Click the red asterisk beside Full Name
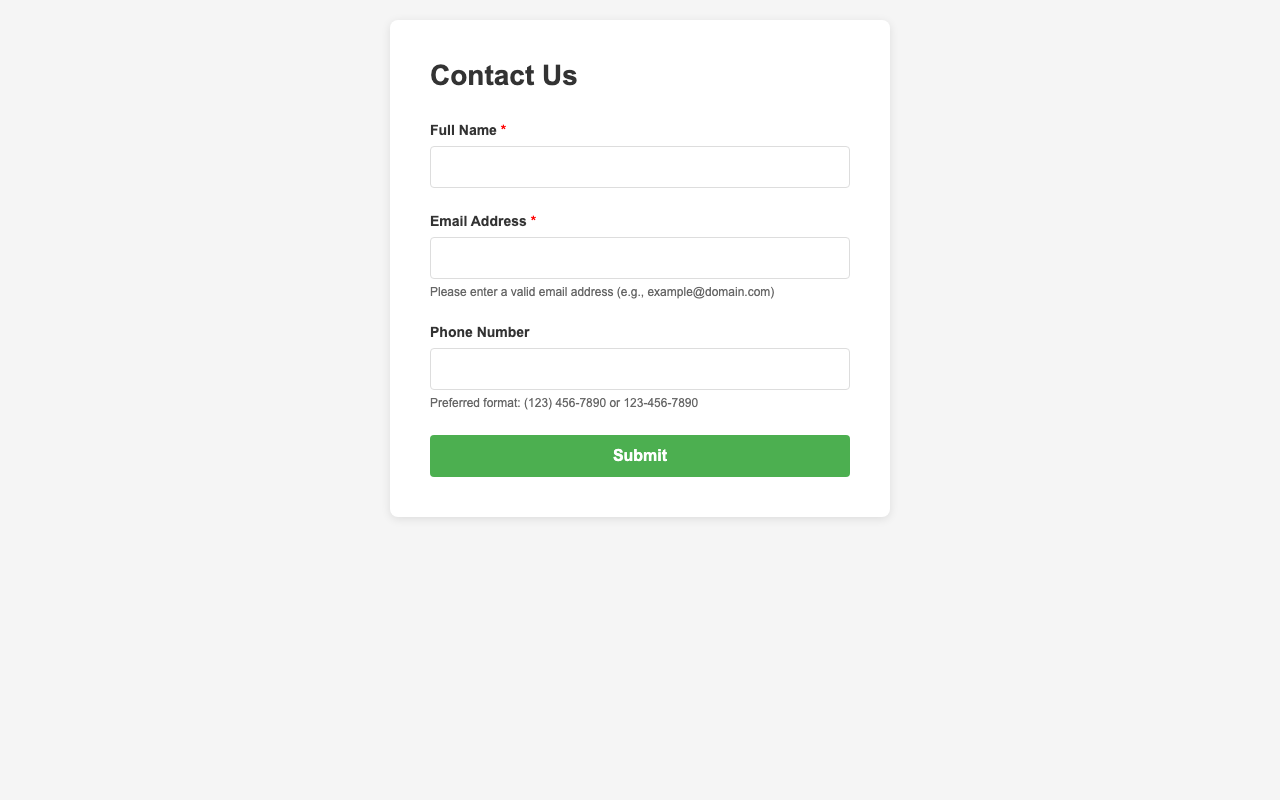 (x=503, y=129)
